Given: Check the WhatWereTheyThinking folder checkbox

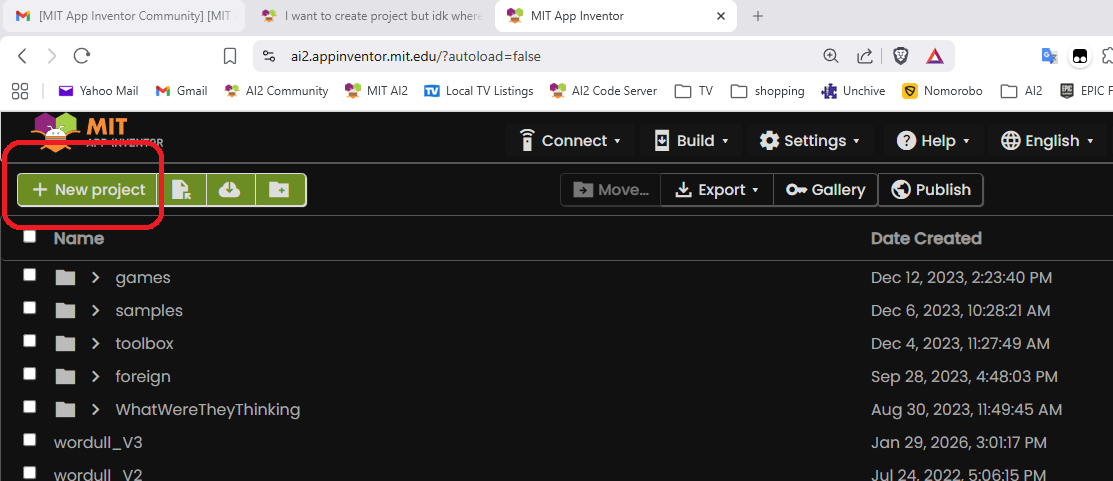Looking at the screenshot, I should [29, 407].
